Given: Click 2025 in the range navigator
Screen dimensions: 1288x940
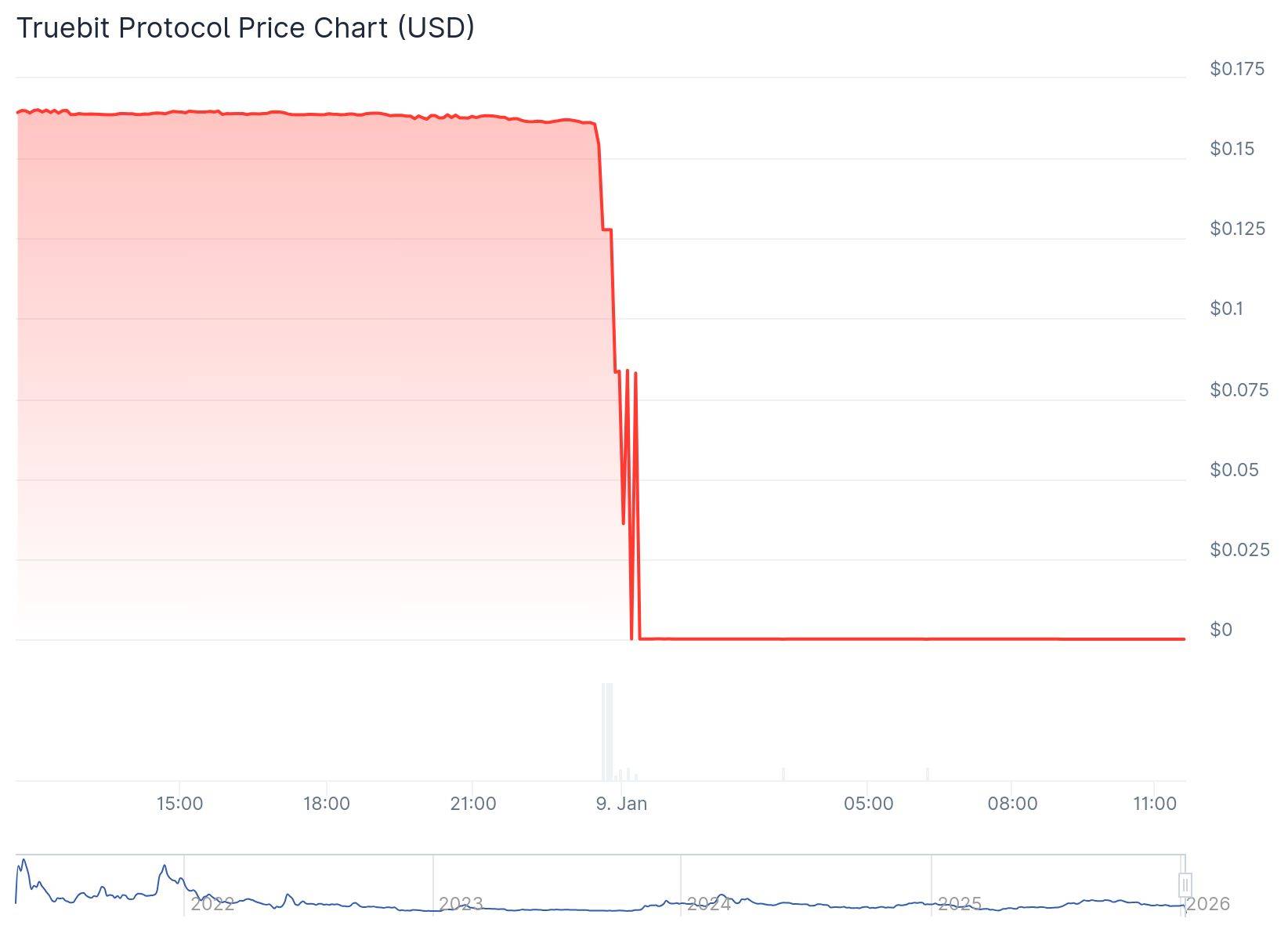Looking at the screenshot, I should tap(959, 904).
